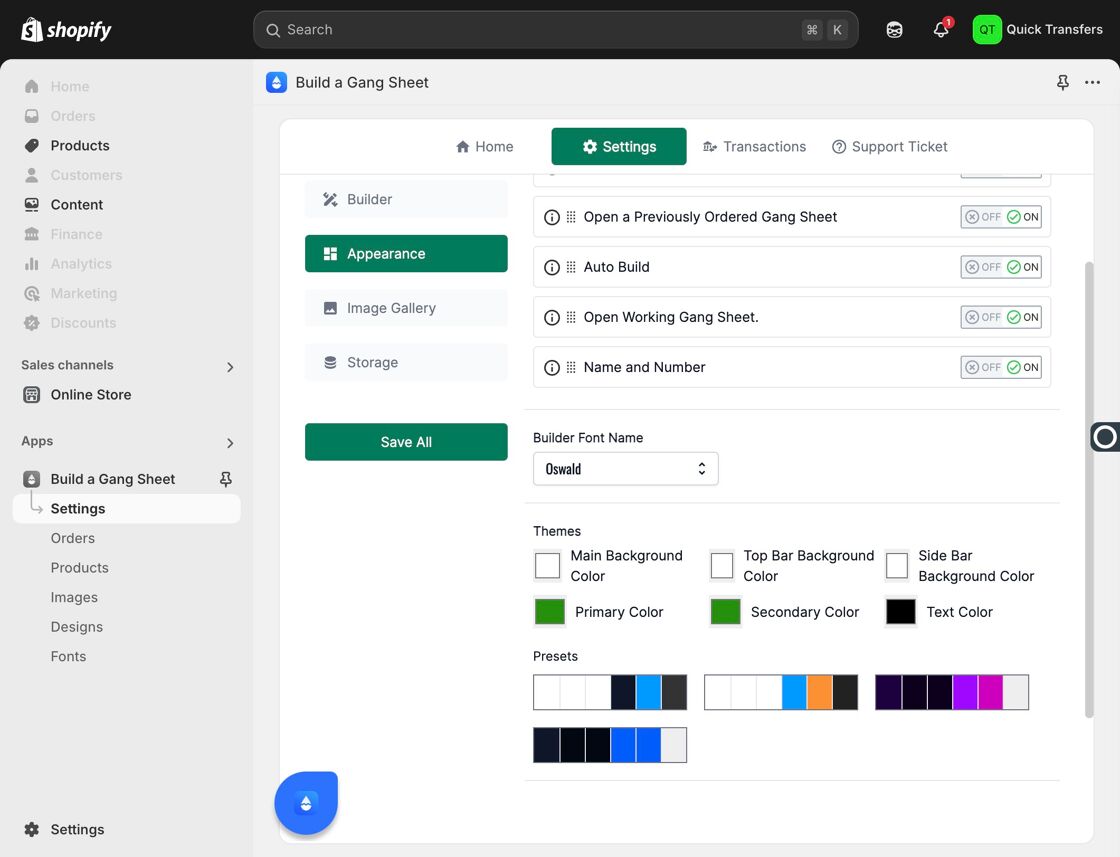Change the black Text Color swatch

pyautogui.click(x=901, y=612)
